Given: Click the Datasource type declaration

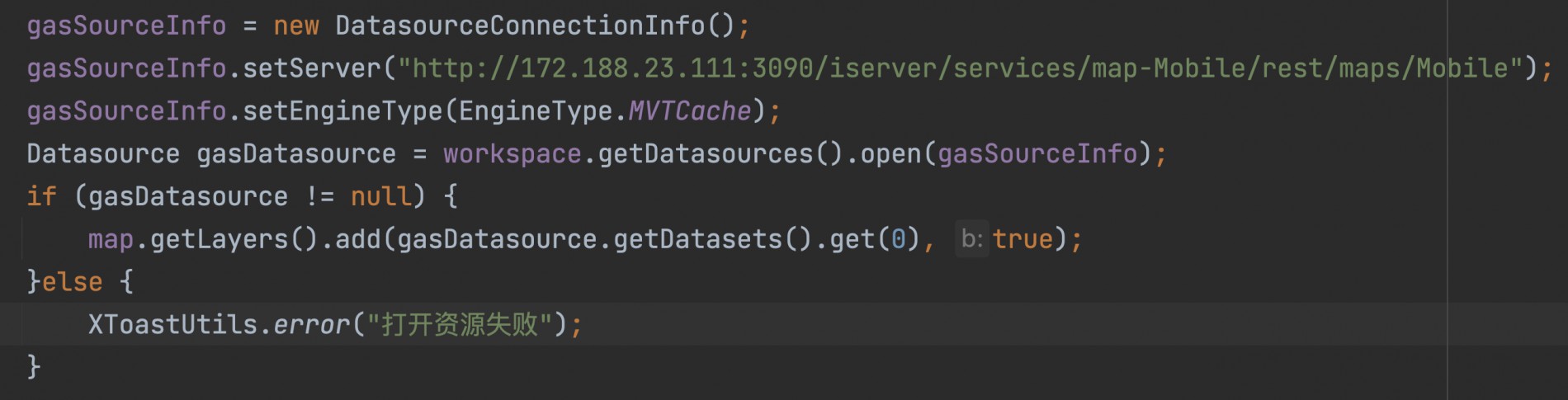Looking at the screenshot, I should point(102,154).
